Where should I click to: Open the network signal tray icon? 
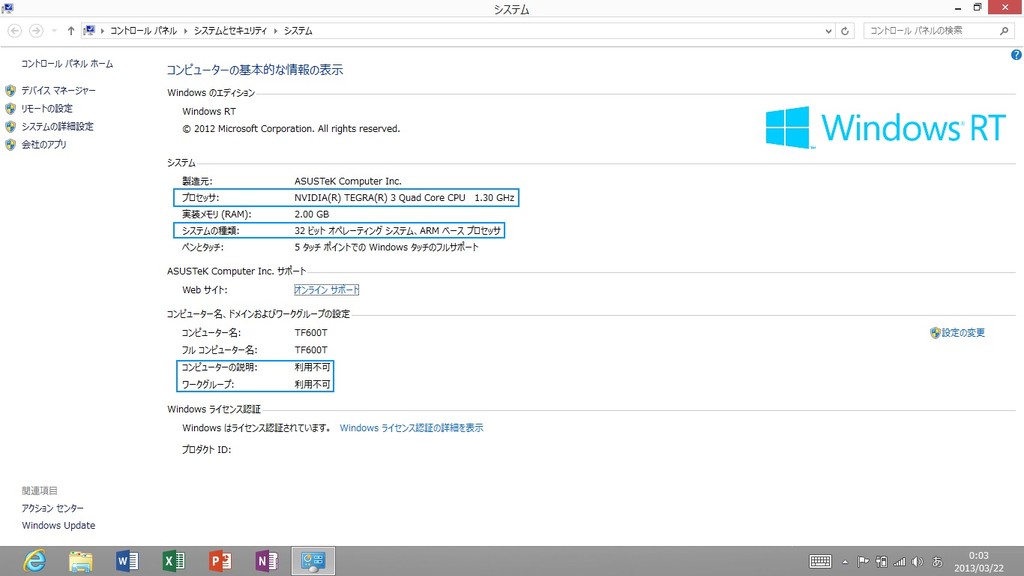(899, 562)
